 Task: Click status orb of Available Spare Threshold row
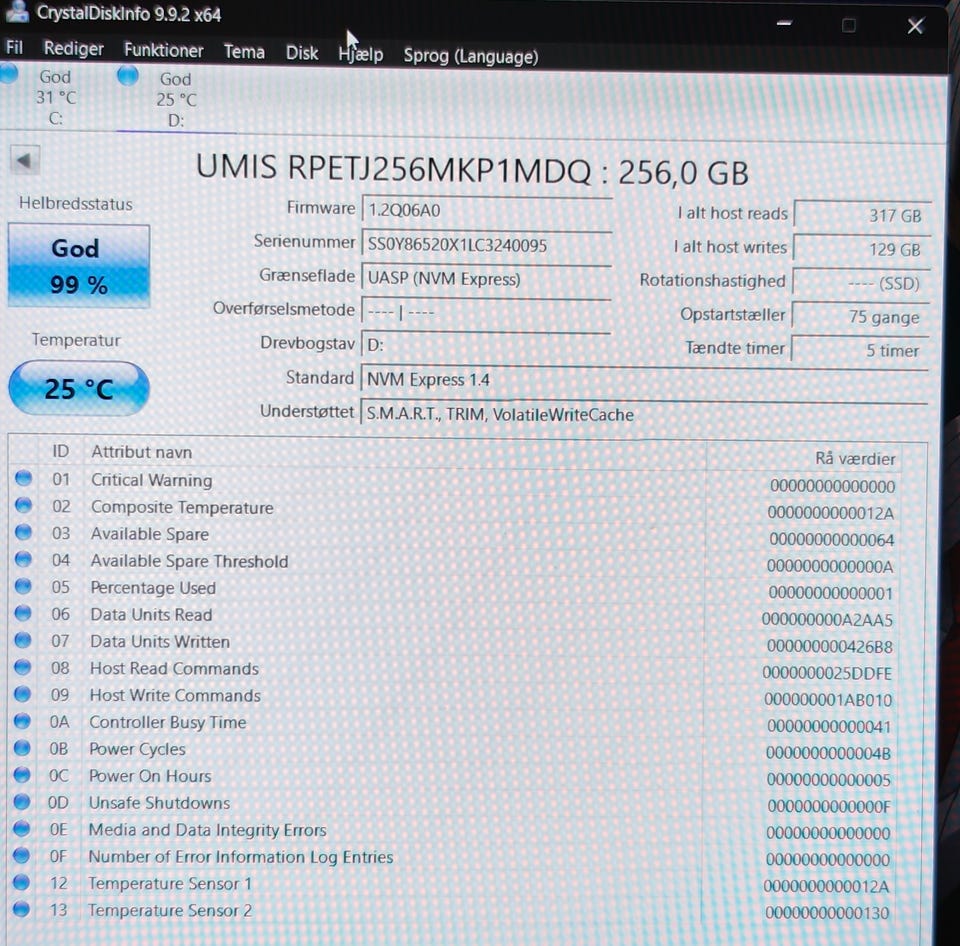point(23,559)
